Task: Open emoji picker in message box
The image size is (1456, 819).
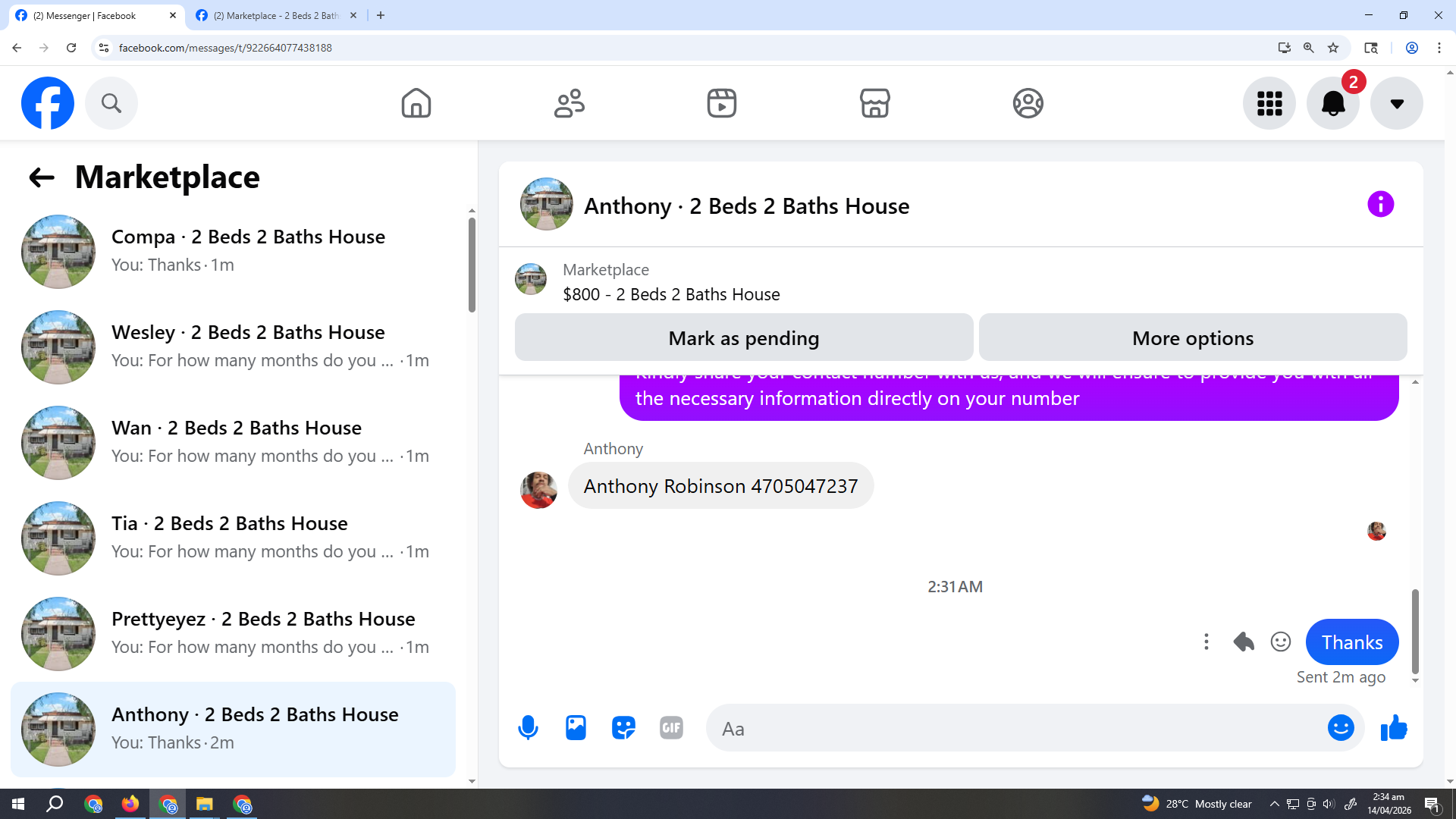Action: point(1340,728)
